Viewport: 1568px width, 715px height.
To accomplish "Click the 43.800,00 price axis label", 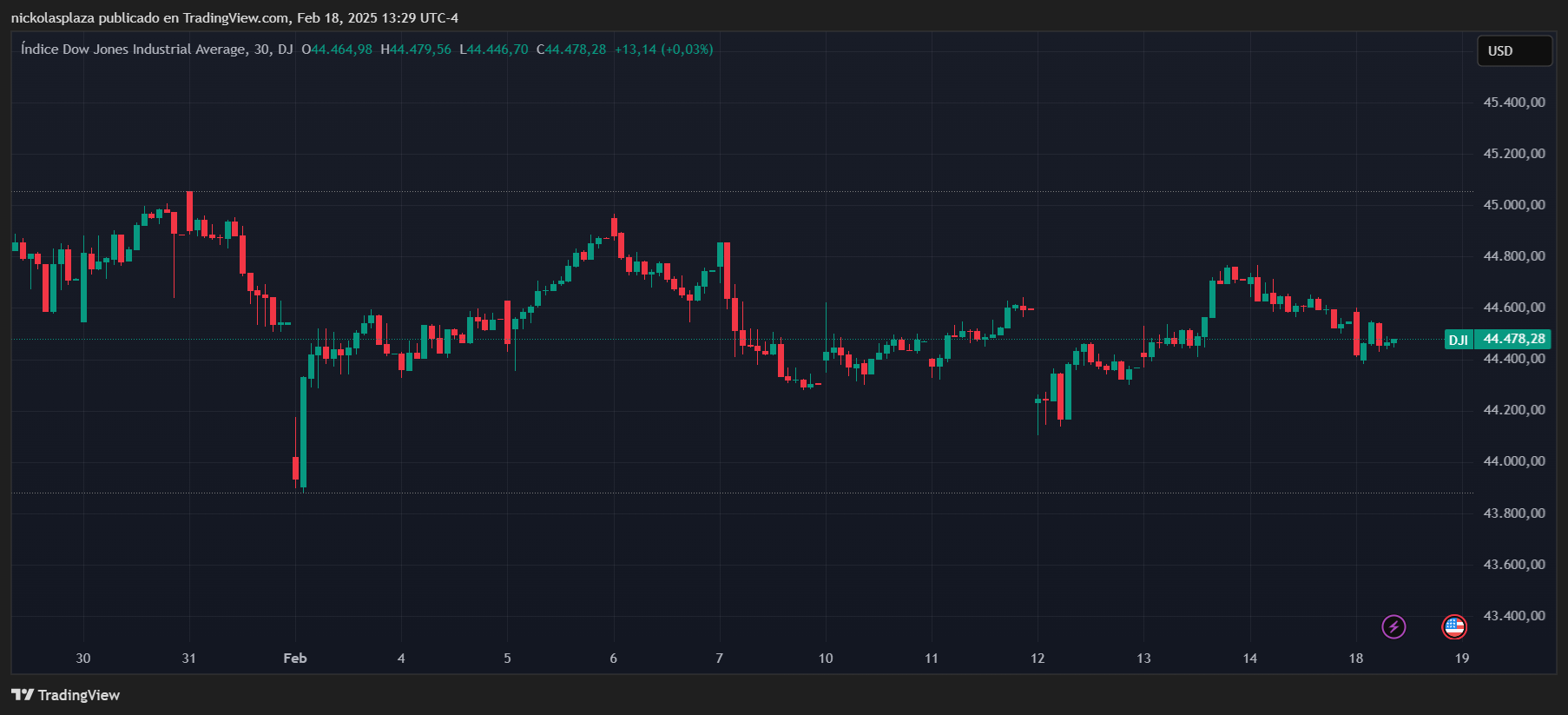I will [x=1514, y=513].
